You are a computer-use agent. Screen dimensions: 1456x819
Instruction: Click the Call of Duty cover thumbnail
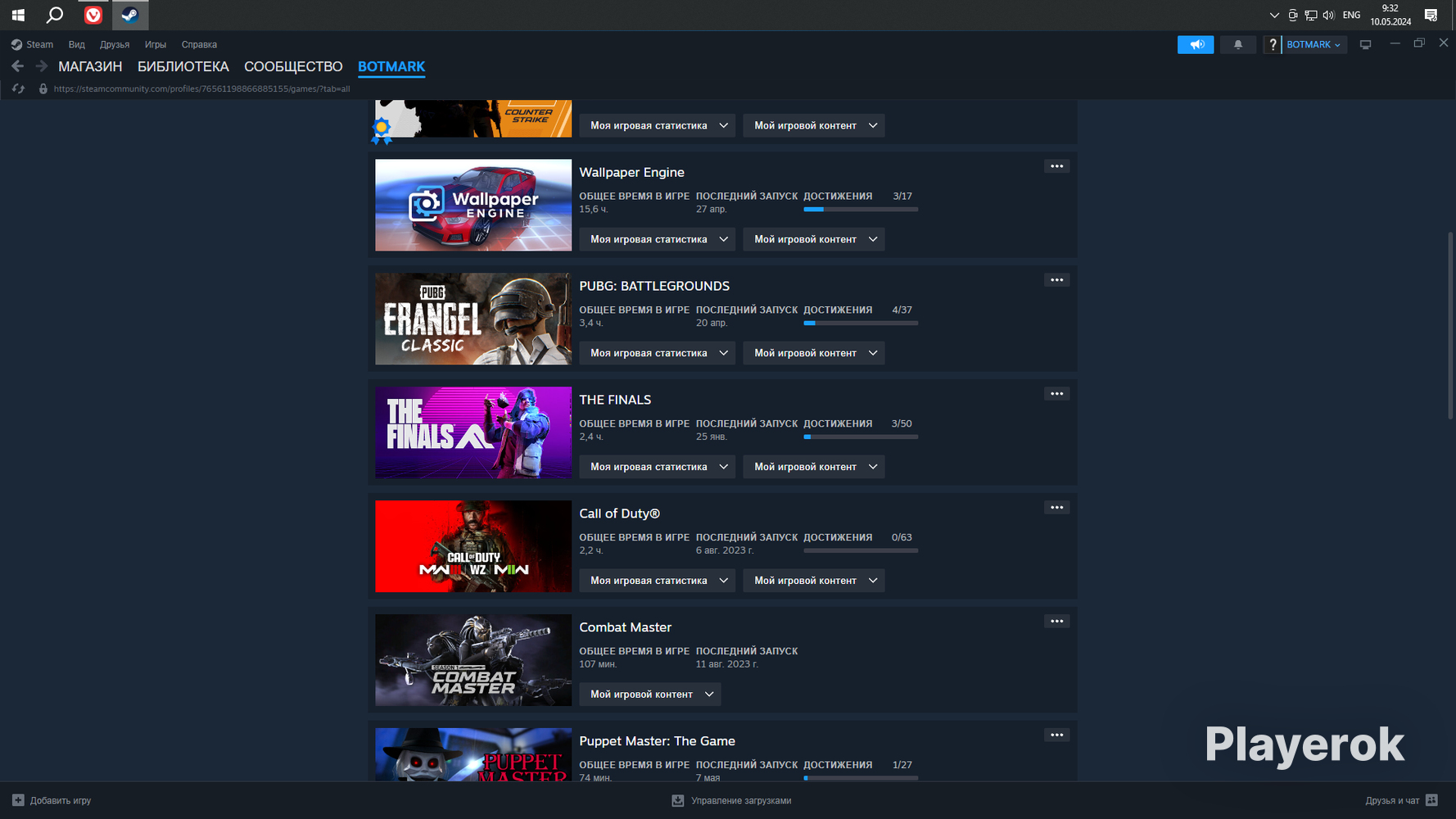tap(473, 546)
